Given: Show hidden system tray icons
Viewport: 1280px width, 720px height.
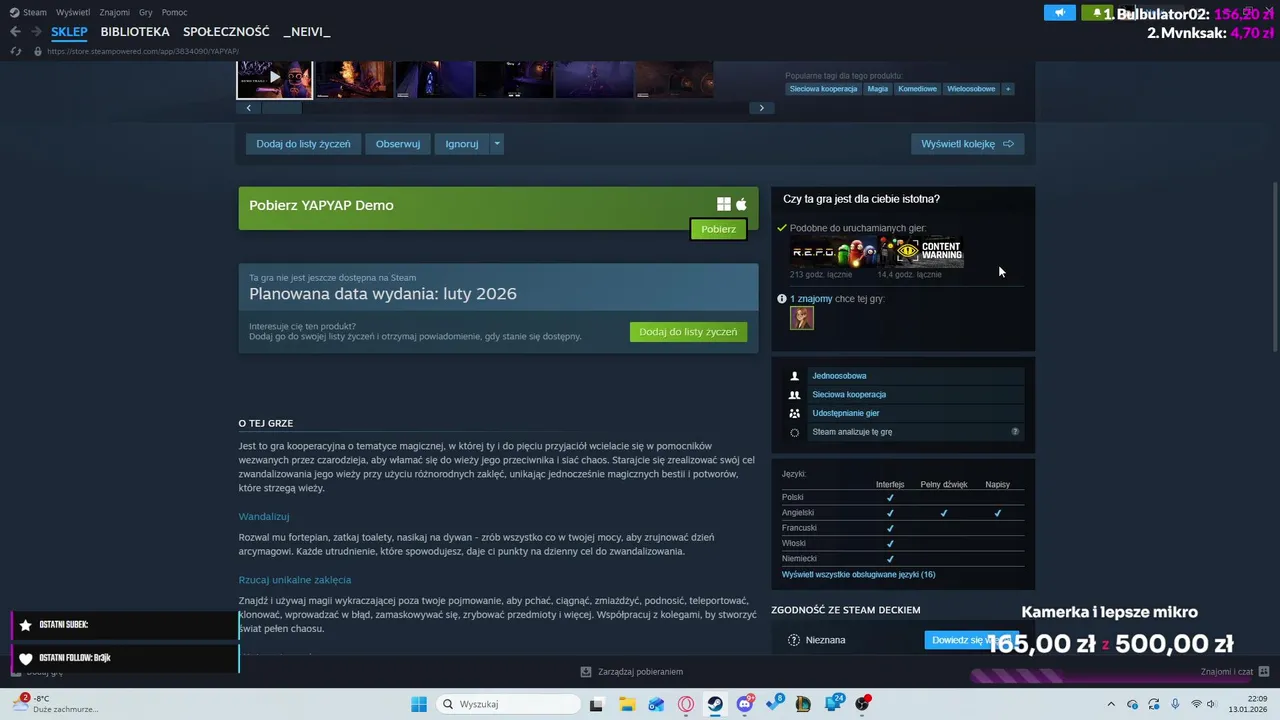Looking at the screenshot, I should (x=1111, y=704).
